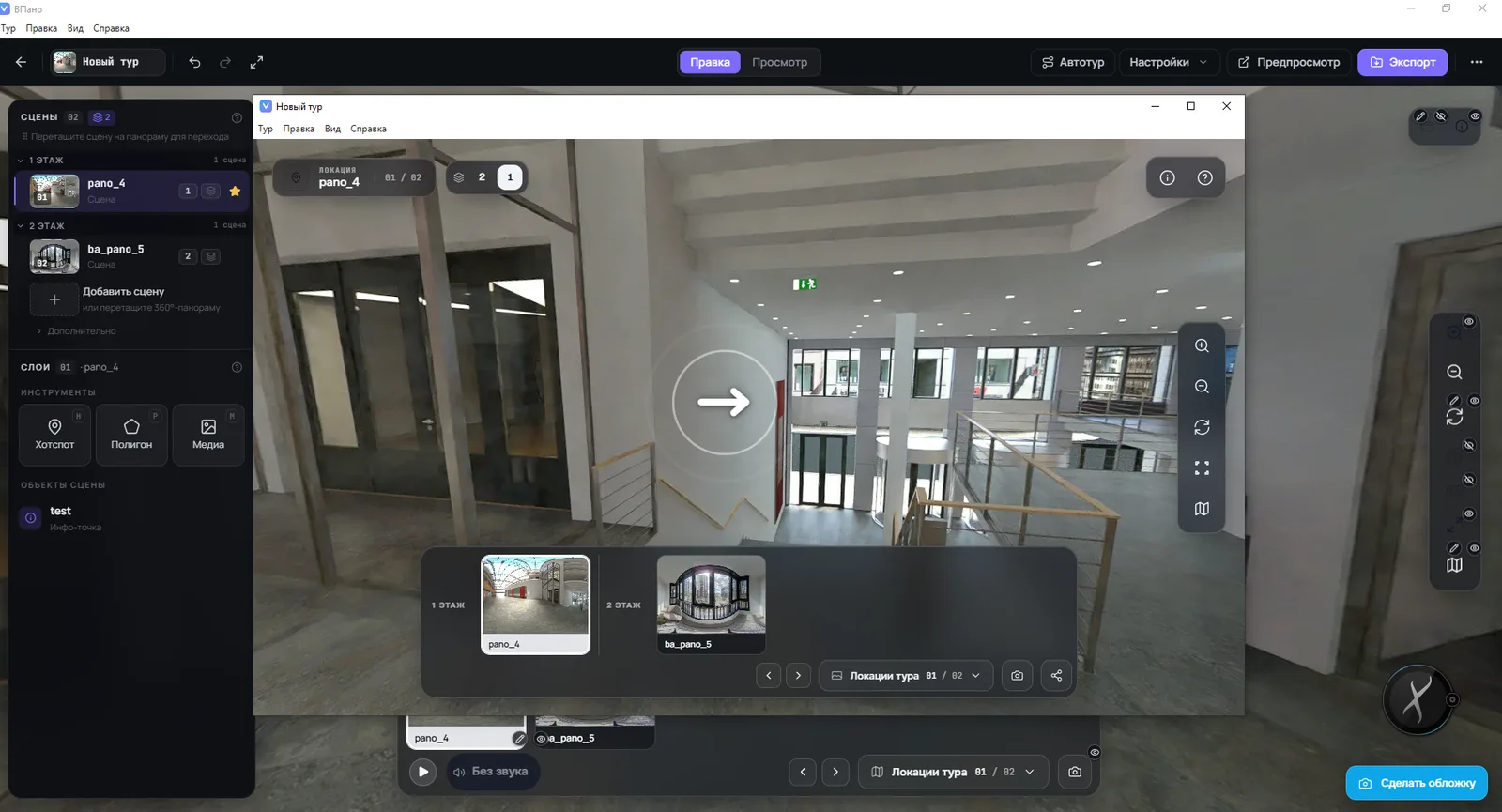Screen dimensions: 1502x812
Task: Click the arrow hotspot in the panorama preview
Action: pos(725,402)
